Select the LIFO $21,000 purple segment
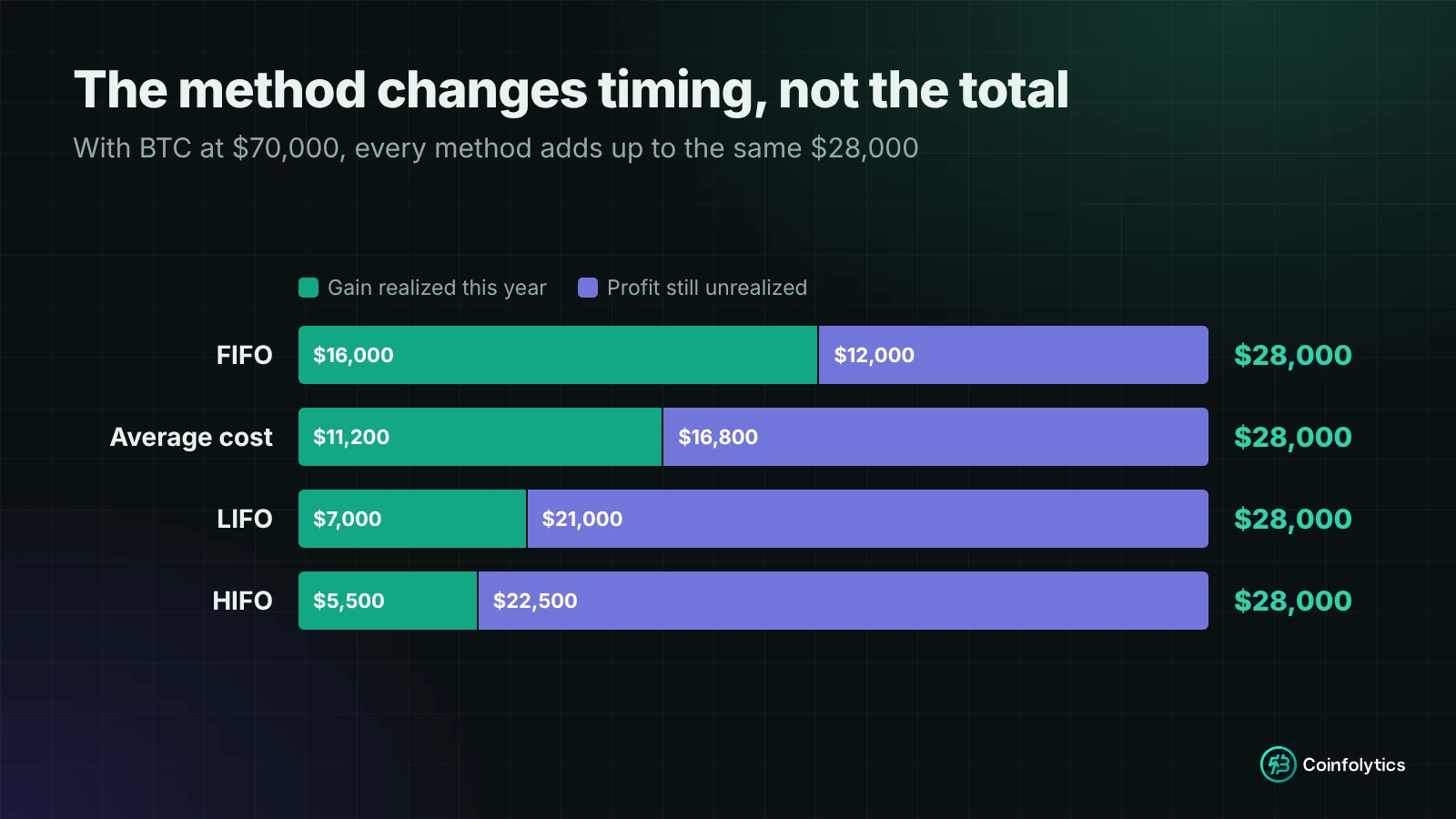 (x=868, y=519)
